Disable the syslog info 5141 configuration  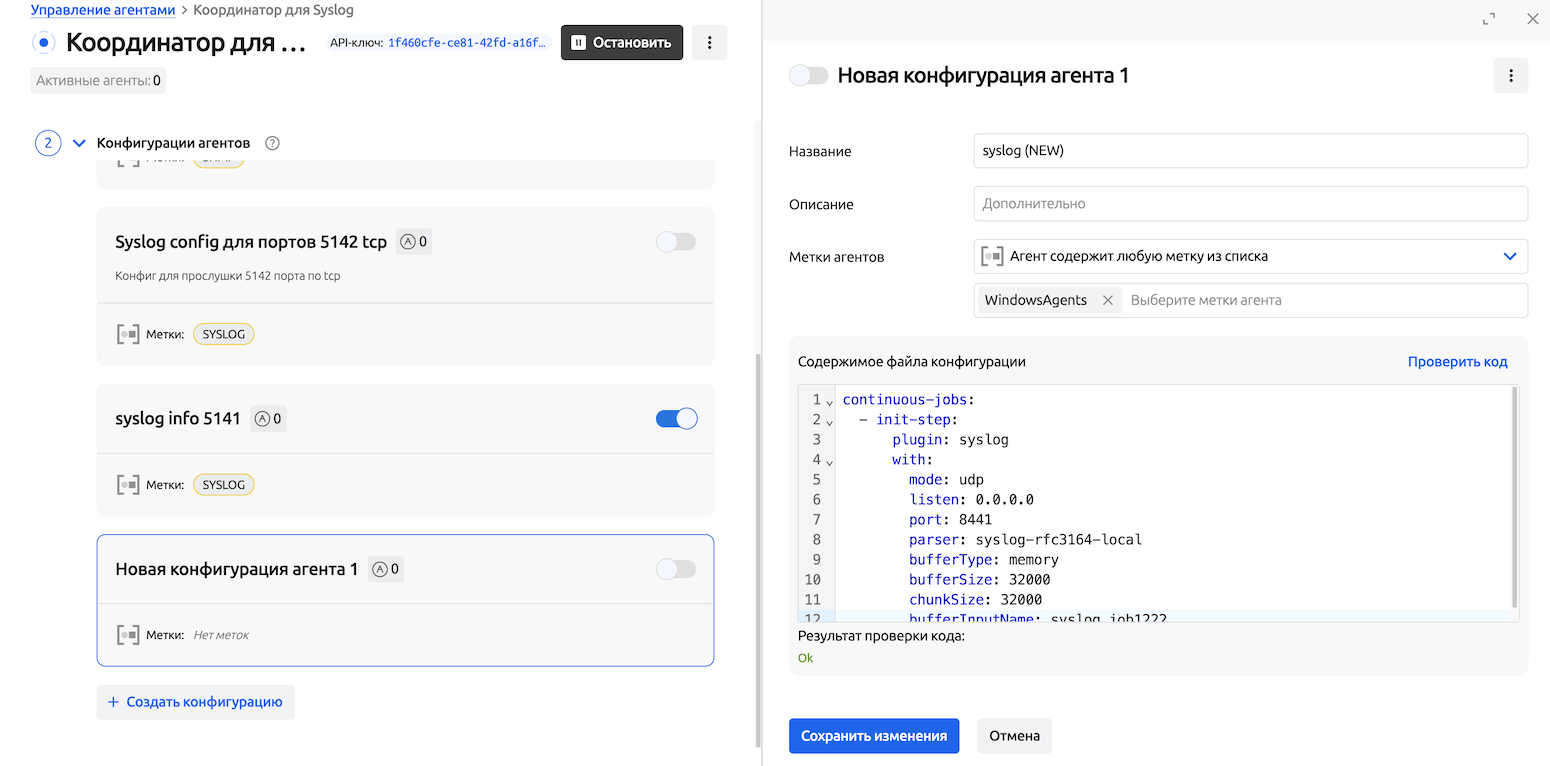pos(676,419)
